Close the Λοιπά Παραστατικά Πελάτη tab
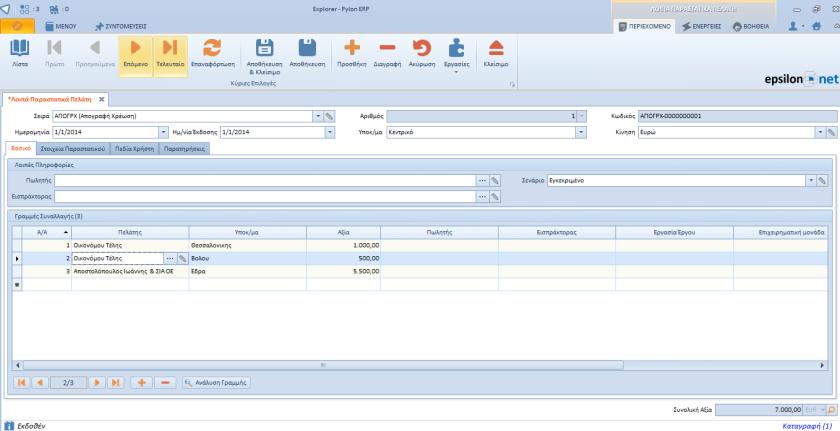840x431 pixels. tap(101, 100)
